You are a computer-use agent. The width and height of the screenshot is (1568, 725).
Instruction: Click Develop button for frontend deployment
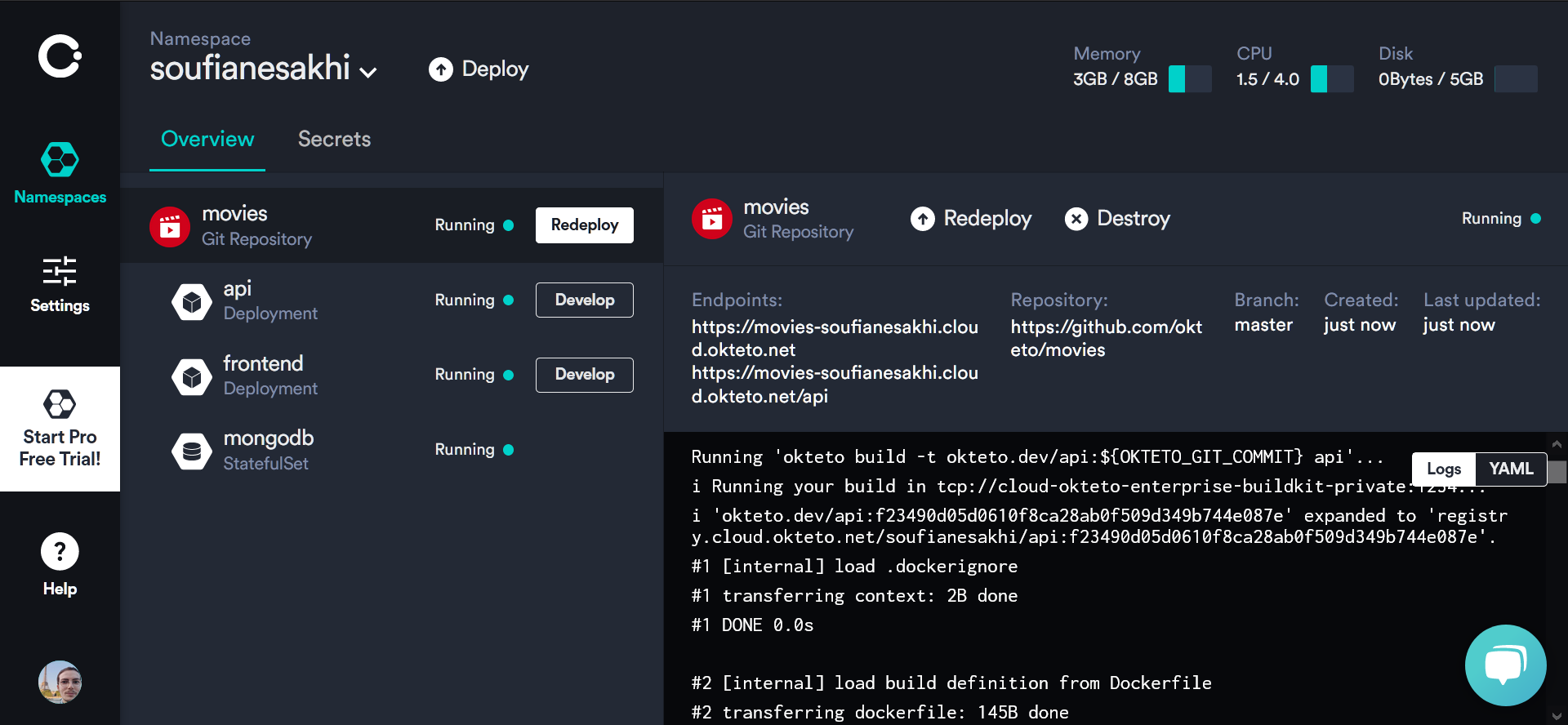click(584, 375)
